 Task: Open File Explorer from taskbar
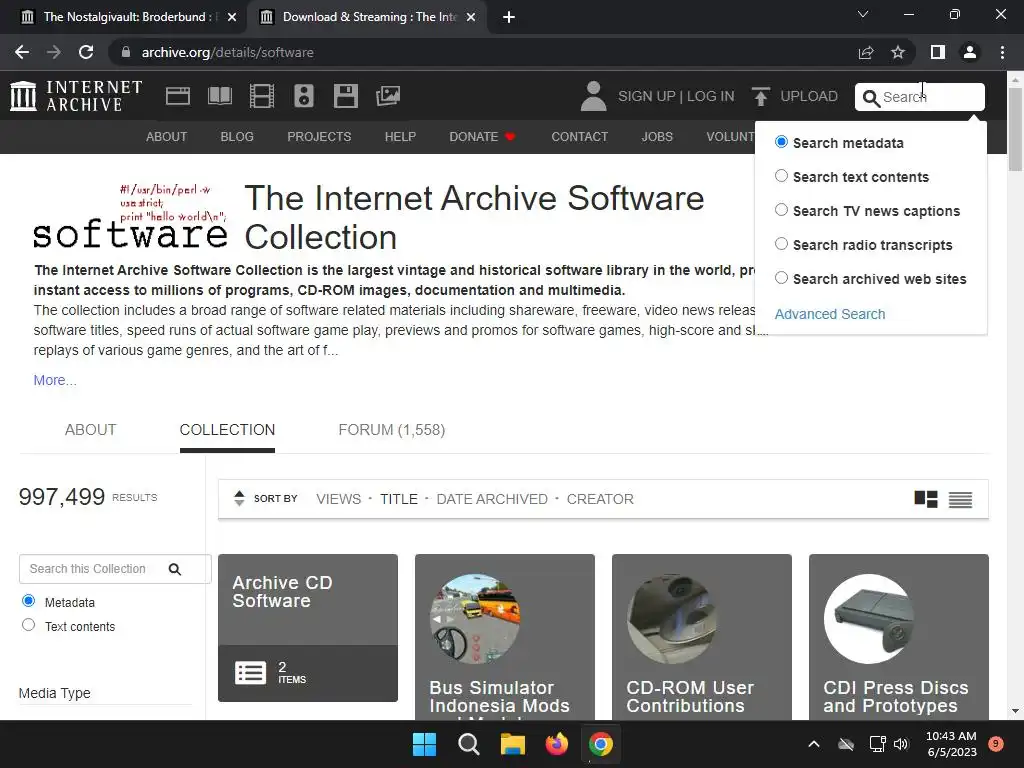pyautogui.click(x=513, y=744)
